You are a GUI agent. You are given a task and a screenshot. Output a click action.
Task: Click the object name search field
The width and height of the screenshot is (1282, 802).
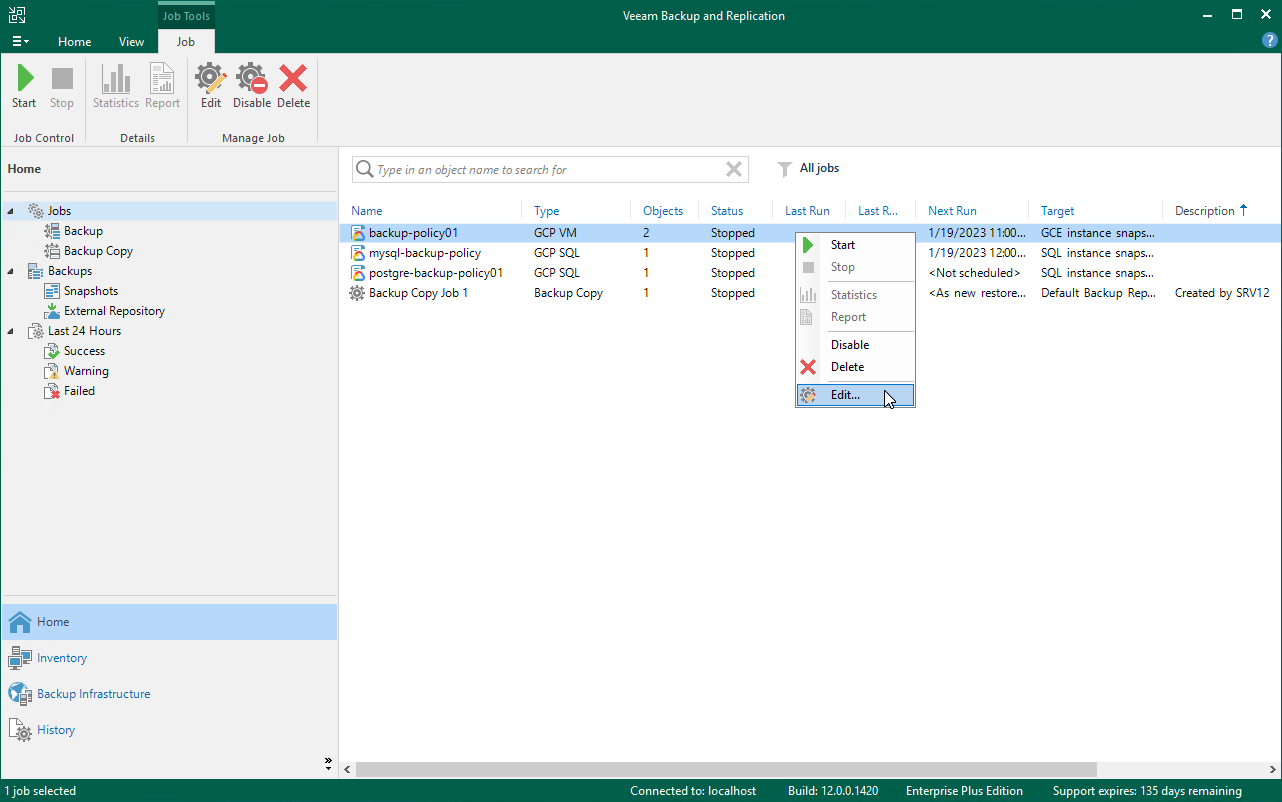tap(549, 170)
